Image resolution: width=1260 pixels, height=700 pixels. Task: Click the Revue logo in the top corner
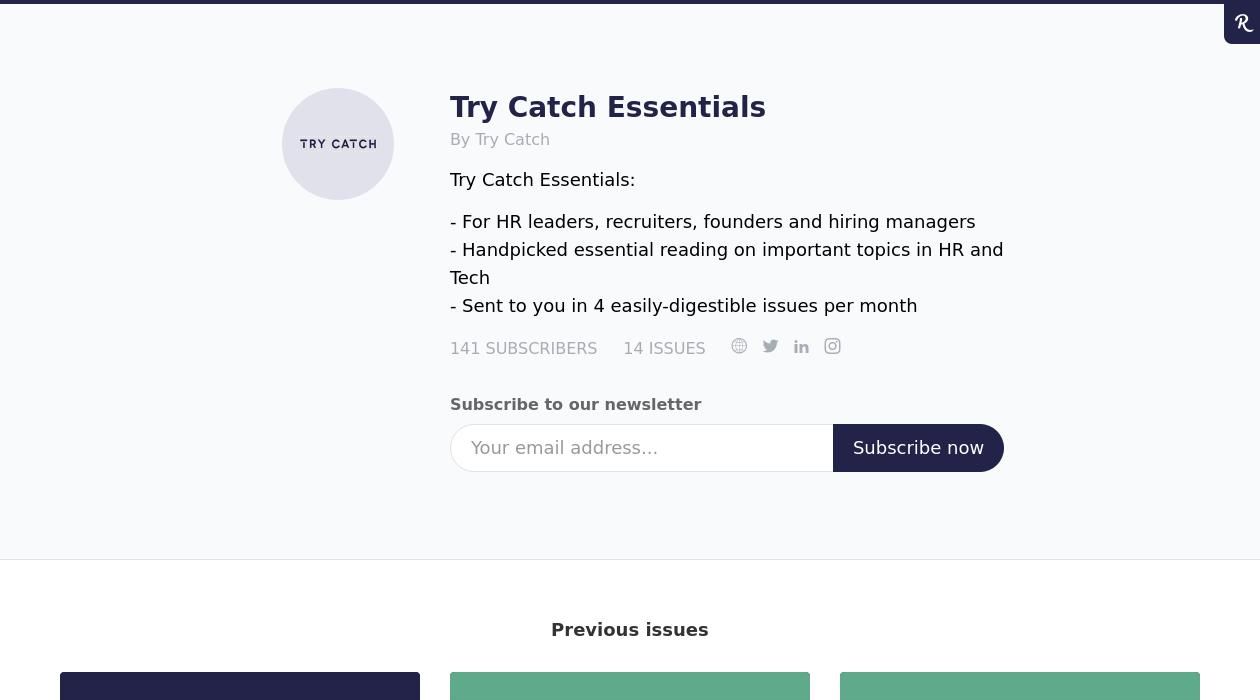coord(1243,23)
